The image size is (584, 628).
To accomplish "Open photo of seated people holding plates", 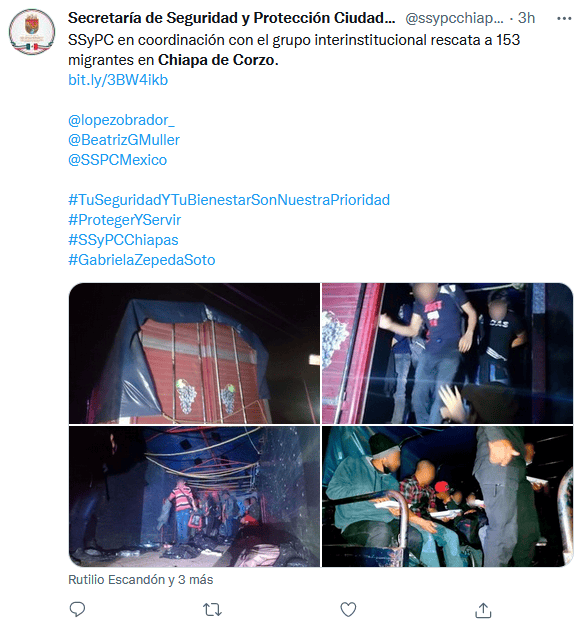I will pos(447,496).
